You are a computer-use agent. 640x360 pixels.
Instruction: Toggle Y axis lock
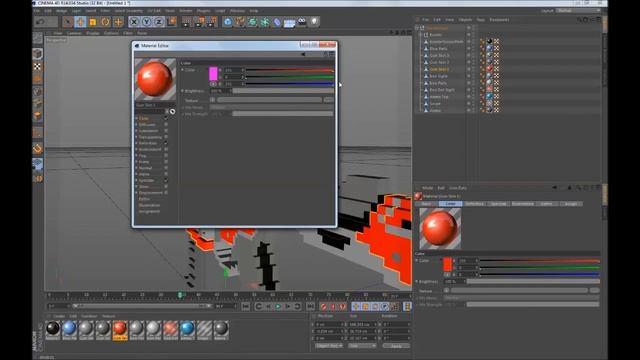(147, 22)
